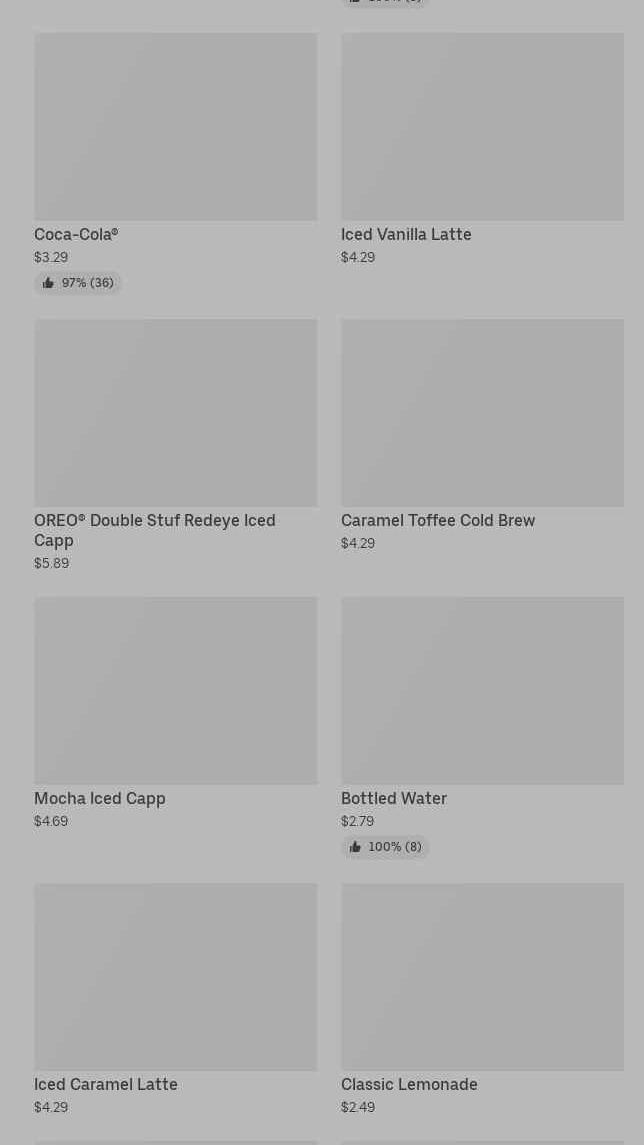Open the Iced Vanilla Latte image
Screen dimensions: 644x1145
482,126
